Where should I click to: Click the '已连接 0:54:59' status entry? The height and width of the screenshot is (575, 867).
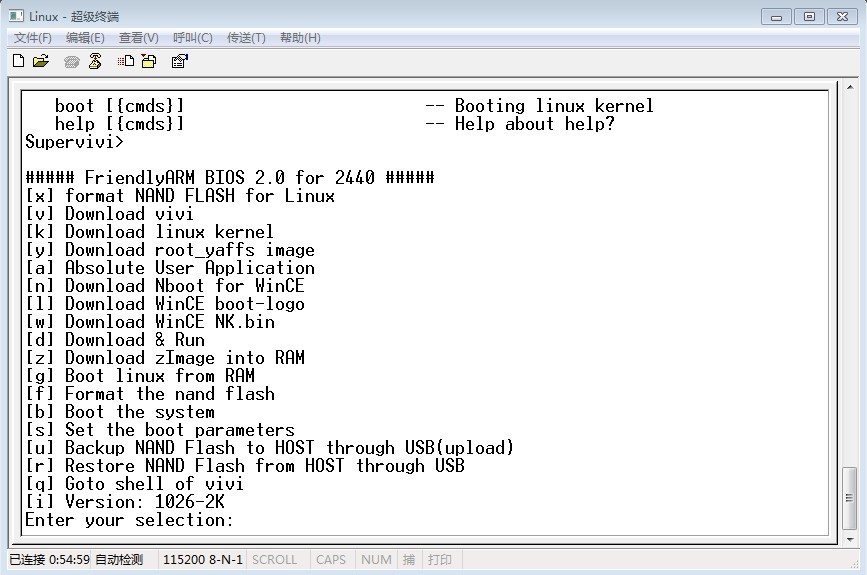(x=49, y=560)
